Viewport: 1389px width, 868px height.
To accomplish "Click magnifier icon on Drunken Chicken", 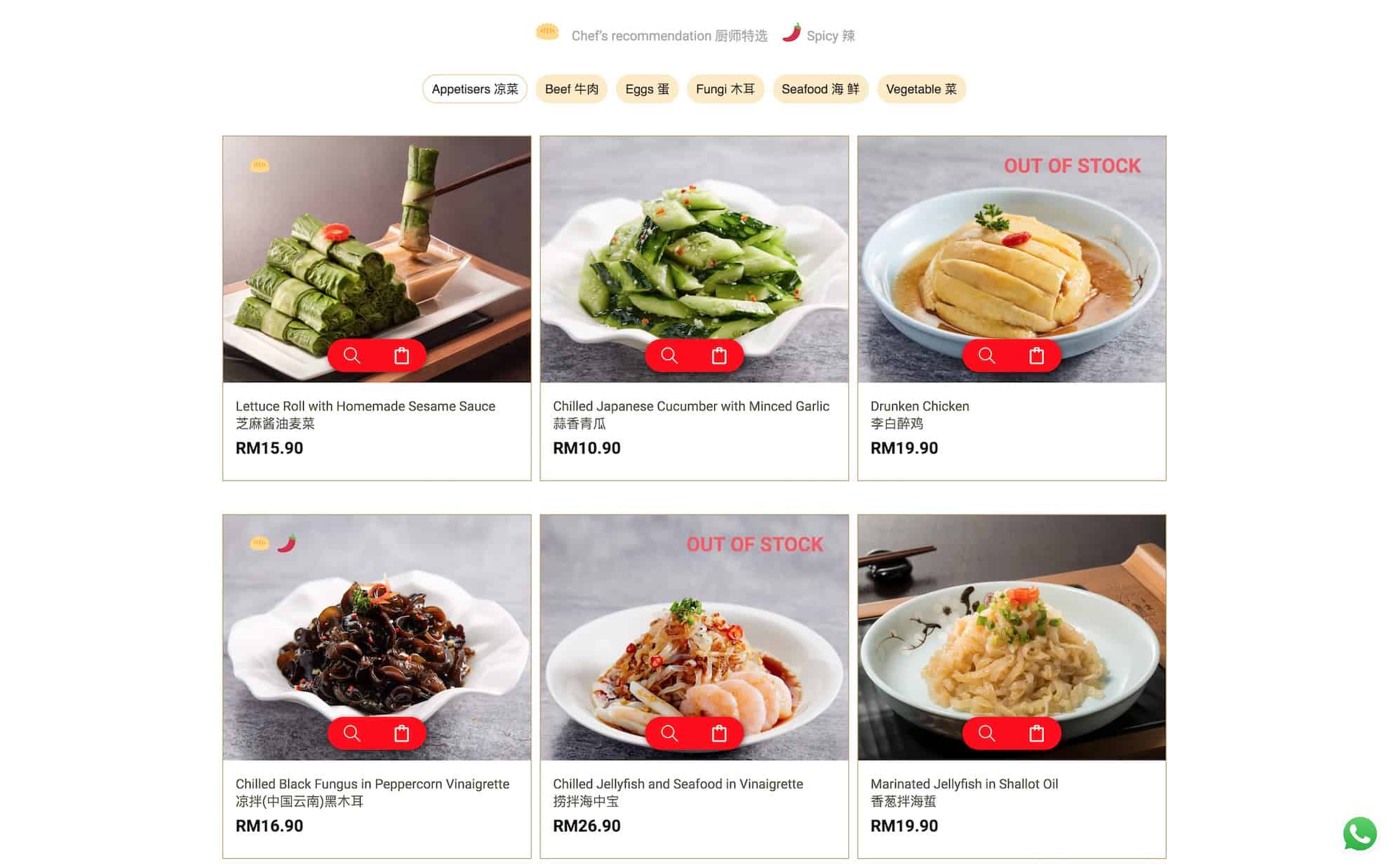I will point(987,355).
